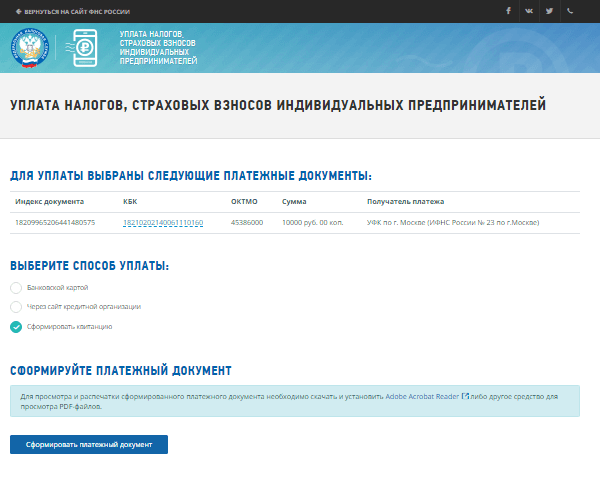Open the VK social network icon
This screenshot has width=600, height=478.
click(529, 11)
